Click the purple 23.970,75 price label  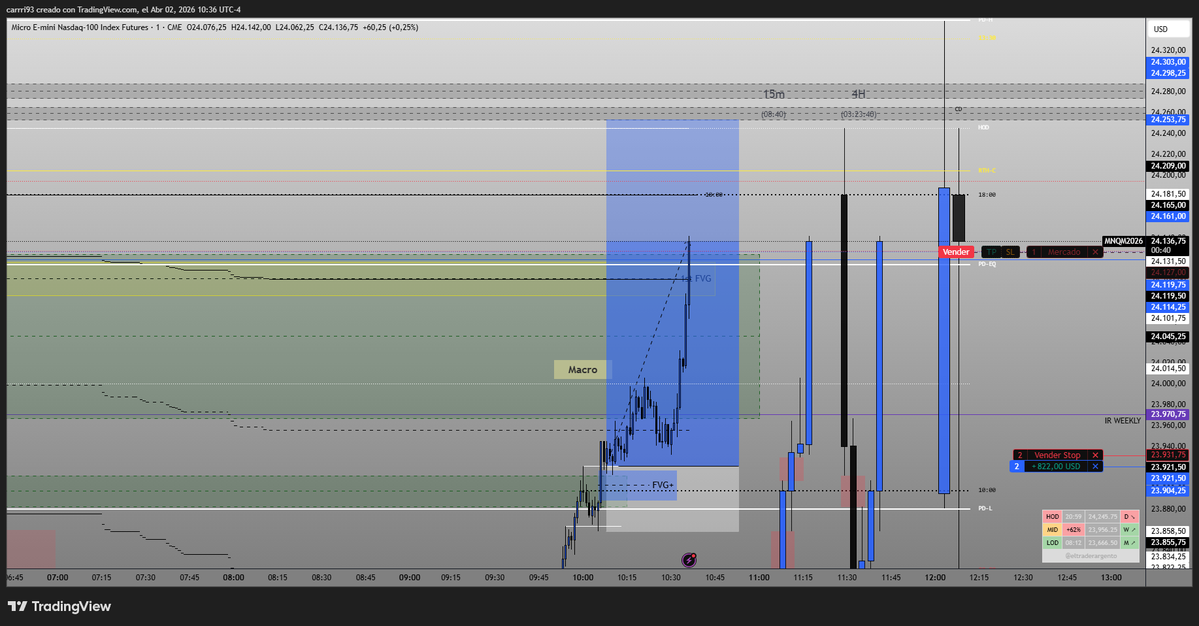tap(1168, 414)
